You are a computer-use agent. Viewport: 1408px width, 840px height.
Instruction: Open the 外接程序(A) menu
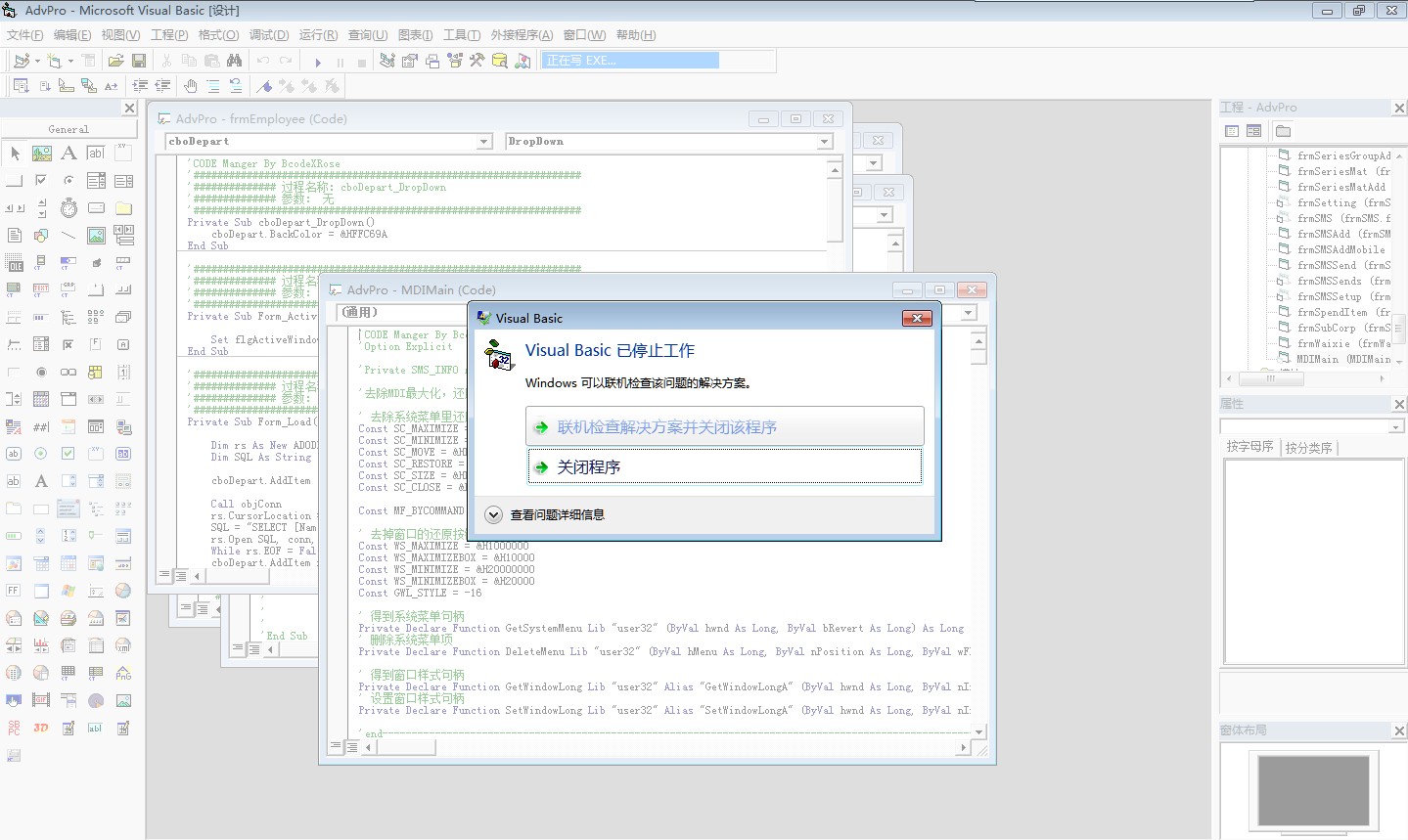pyautogui.click(x=522, y=35)
